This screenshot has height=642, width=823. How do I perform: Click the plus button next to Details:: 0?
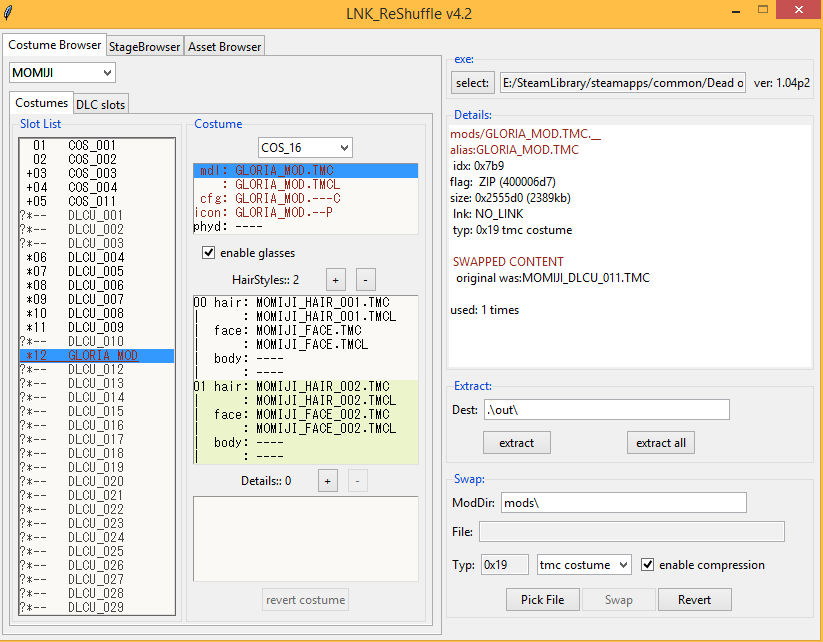(327, 481)
